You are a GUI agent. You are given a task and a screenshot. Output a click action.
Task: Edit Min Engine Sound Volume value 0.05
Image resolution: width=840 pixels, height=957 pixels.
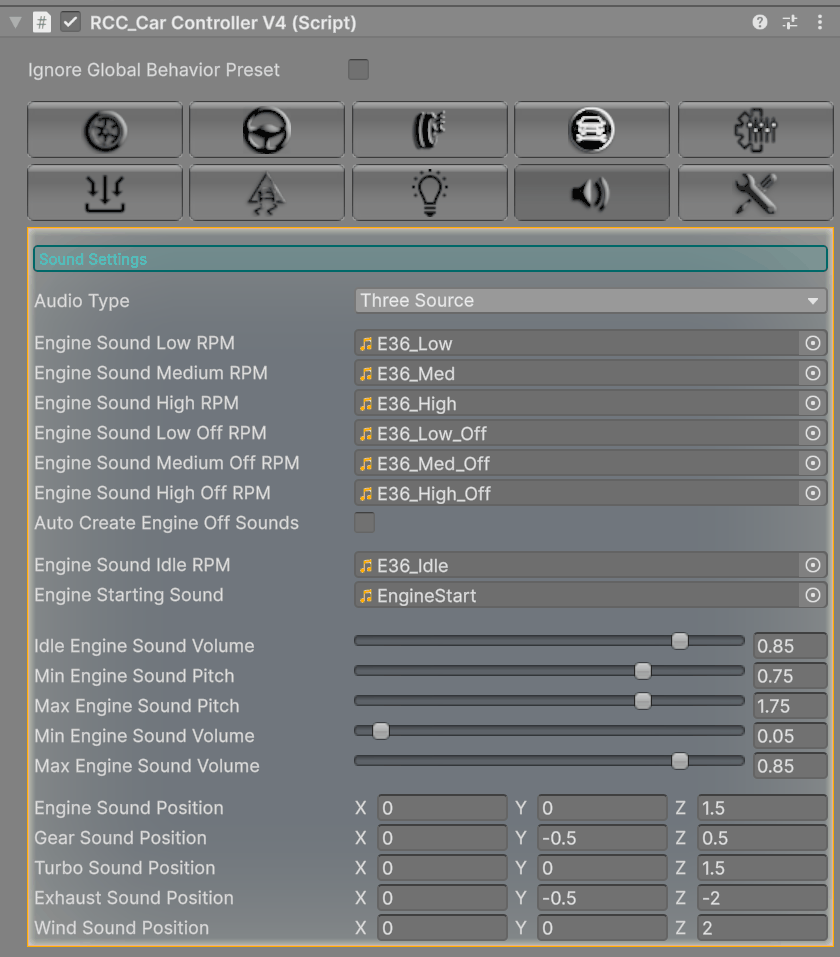(790, 735)
